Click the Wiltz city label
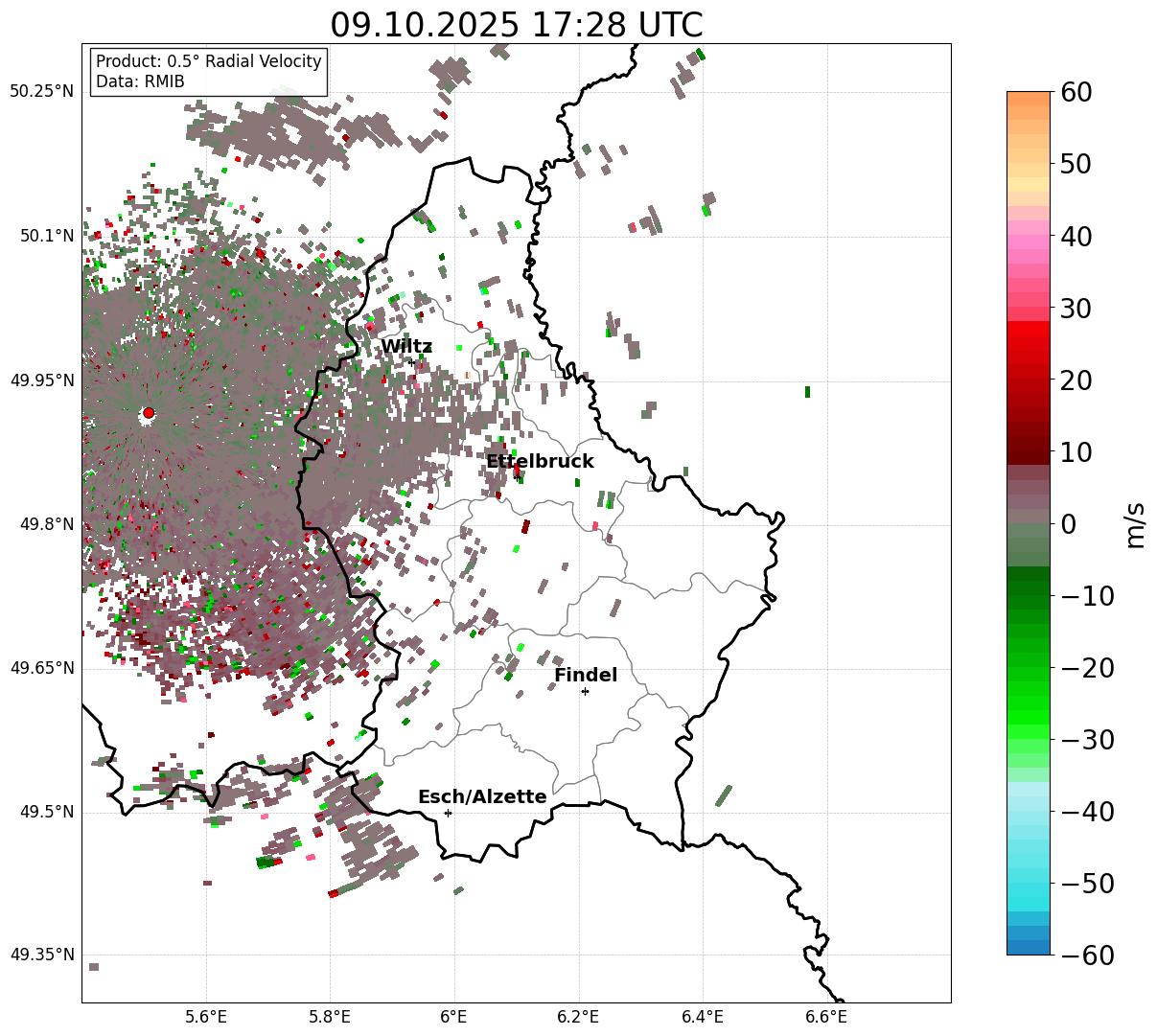Viewport: 1157px width, 1036px height. click(406, 346)
